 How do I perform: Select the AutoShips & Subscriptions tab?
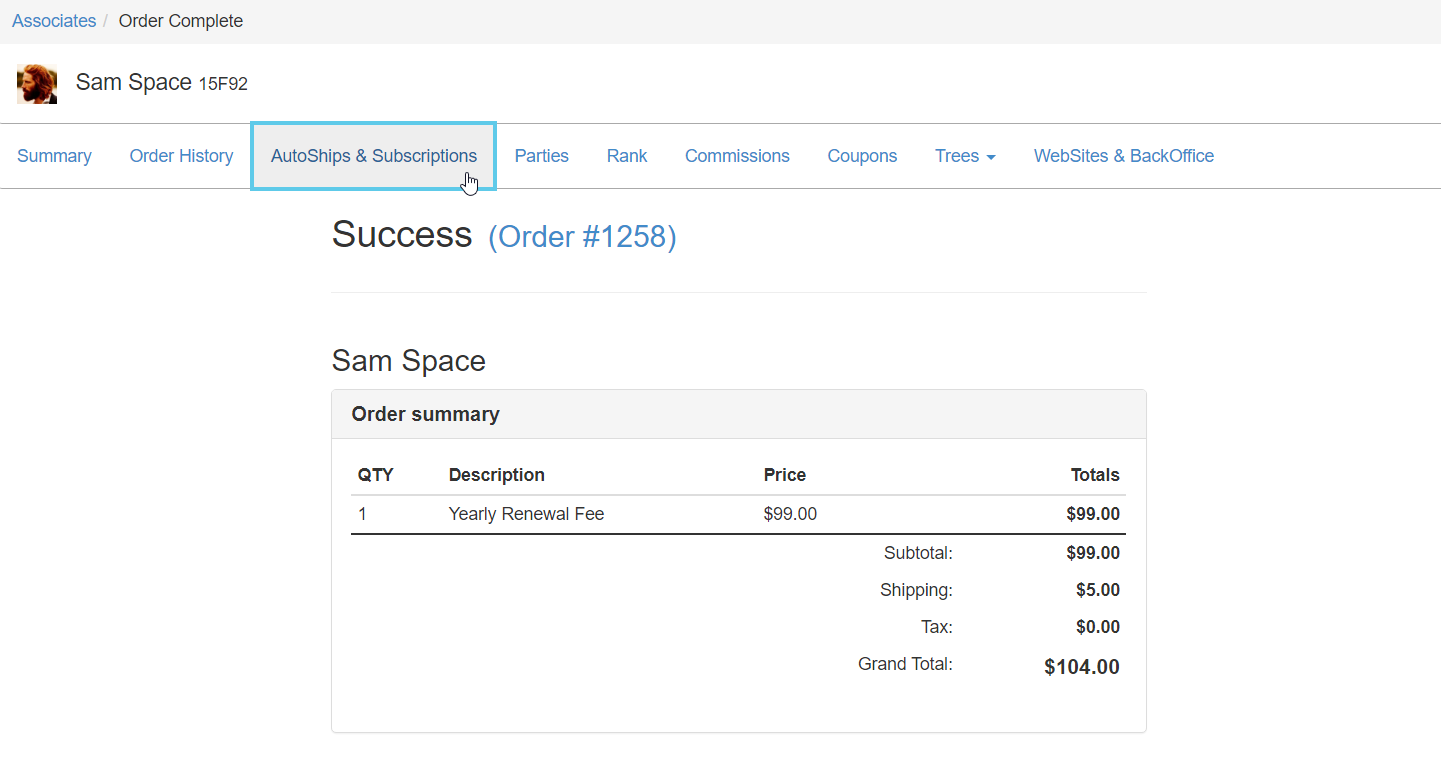coord(373,156)
